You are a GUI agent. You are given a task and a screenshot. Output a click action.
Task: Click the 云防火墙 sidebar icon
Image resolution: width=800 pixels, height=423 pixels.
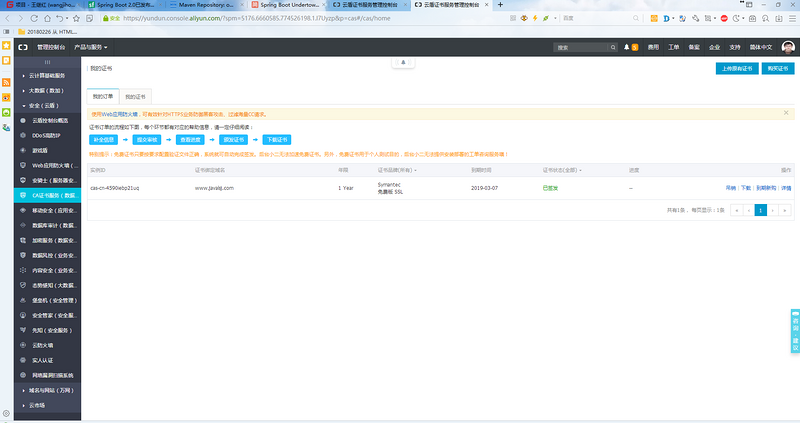tap(23, 345)
